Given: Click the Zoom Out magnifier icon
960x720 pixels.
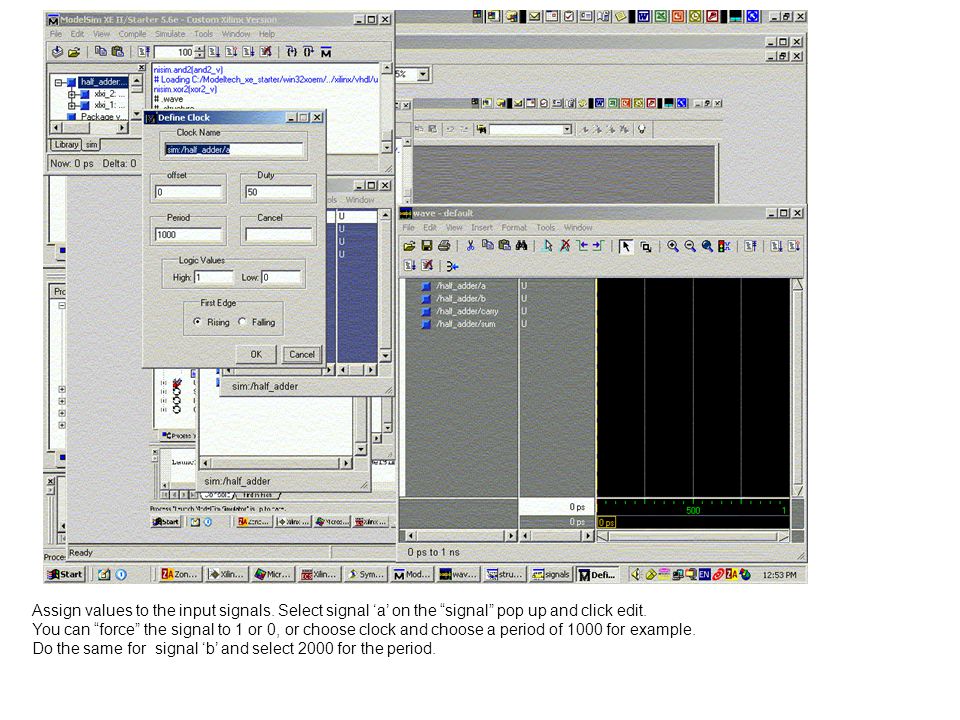Looking at the screenshot, I should [690, 246].
